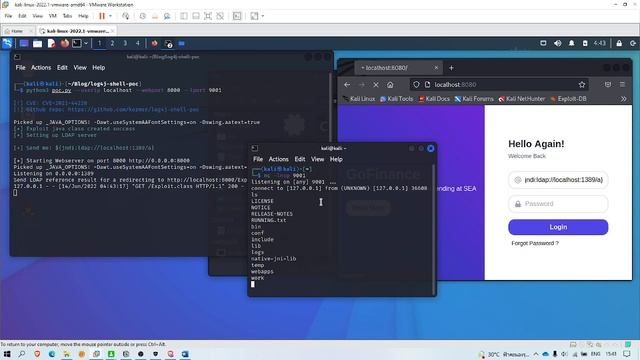Click the terminal task button in Kali panel
Viewport: 640px width, 360px height.
168,43
